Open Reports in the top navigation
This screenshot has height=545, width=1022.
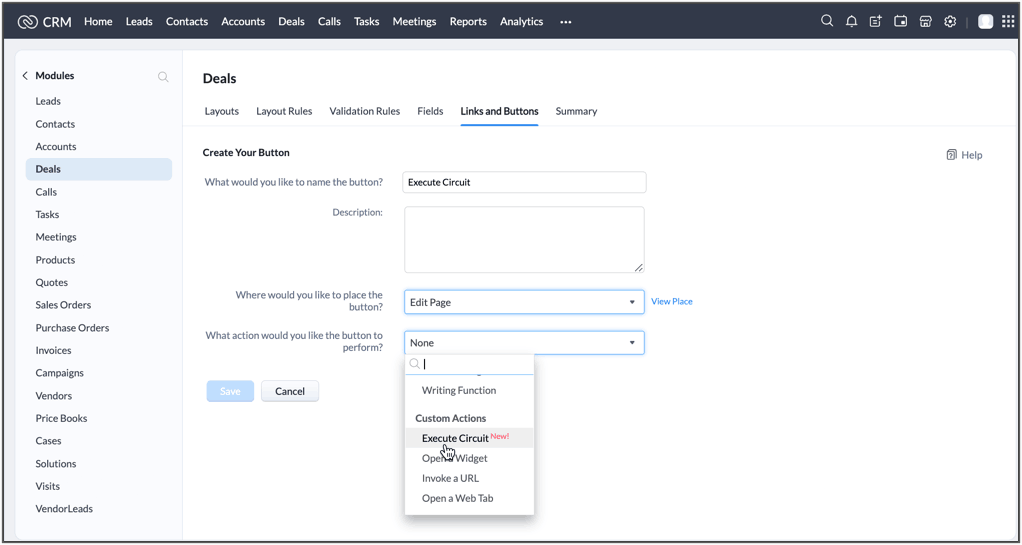click(468, 22)
